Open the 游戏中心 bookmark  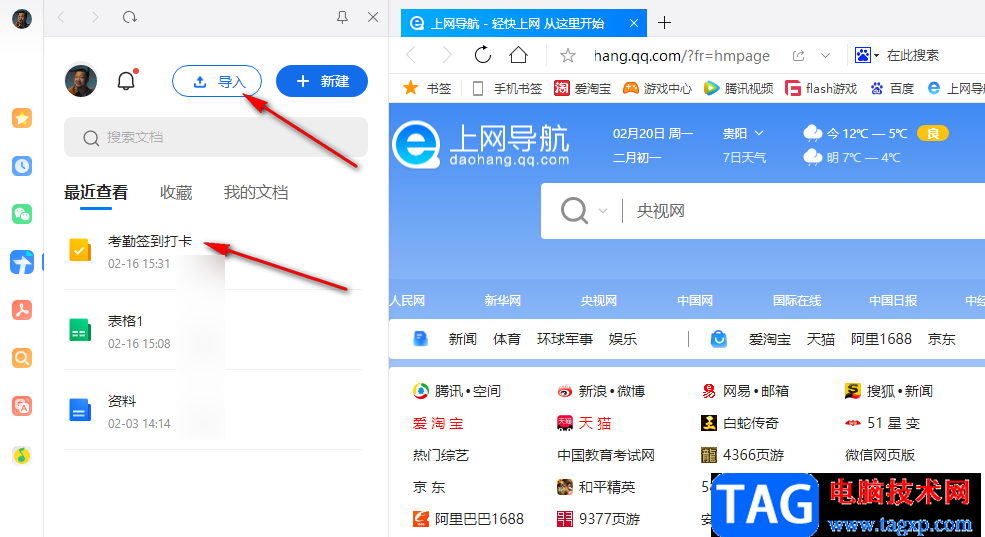(x=657, y=89)
